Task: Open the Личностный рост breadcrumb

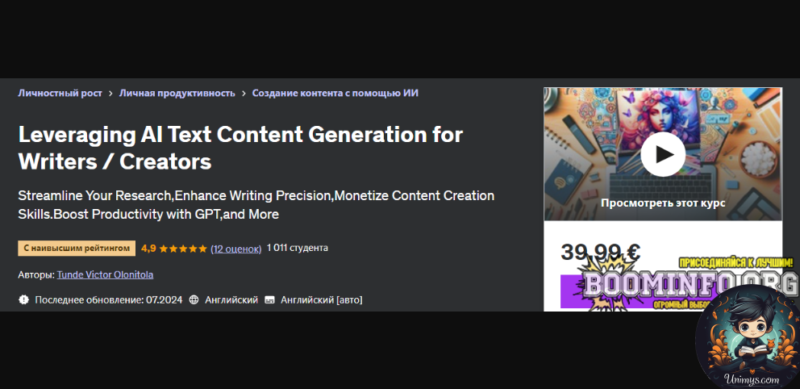Action: point(60,93)
